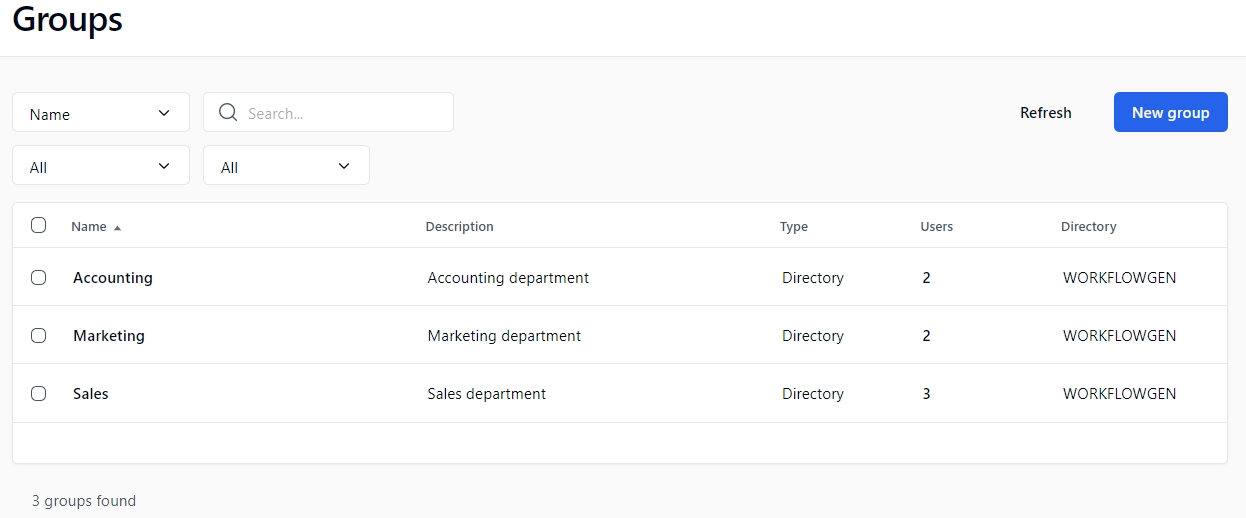Check the Marketing group checkbox
This screenshot has height=518, width=1246.
click(x=38, y=335)
